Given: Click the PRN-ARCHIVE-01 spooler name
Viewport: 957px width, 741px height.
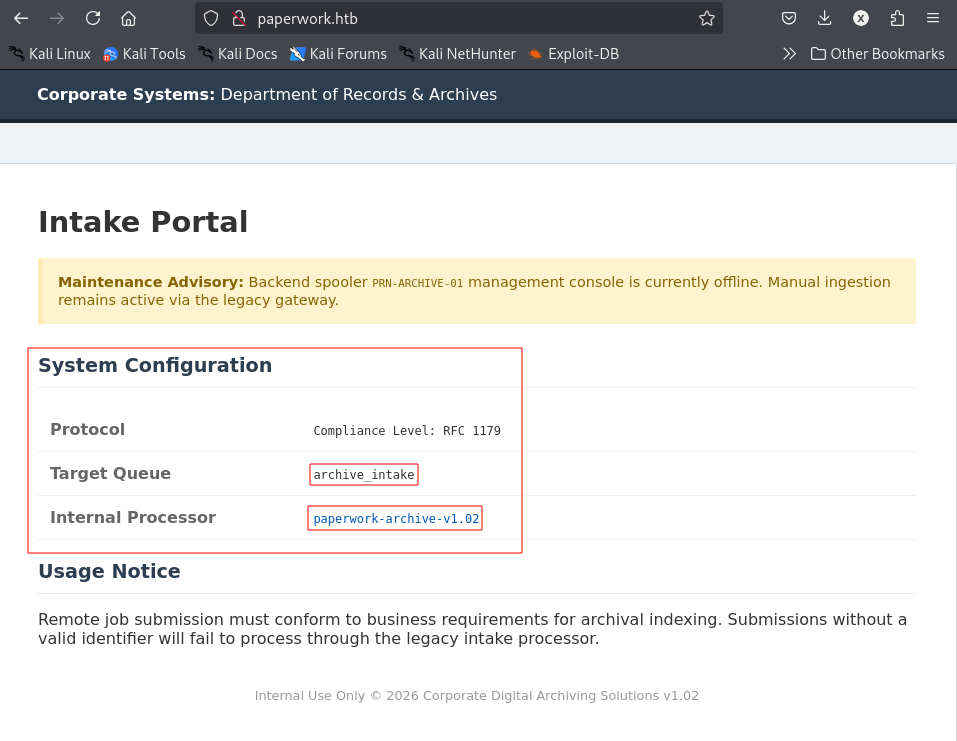Looking at the screenshot, I should tap(417, 283).
